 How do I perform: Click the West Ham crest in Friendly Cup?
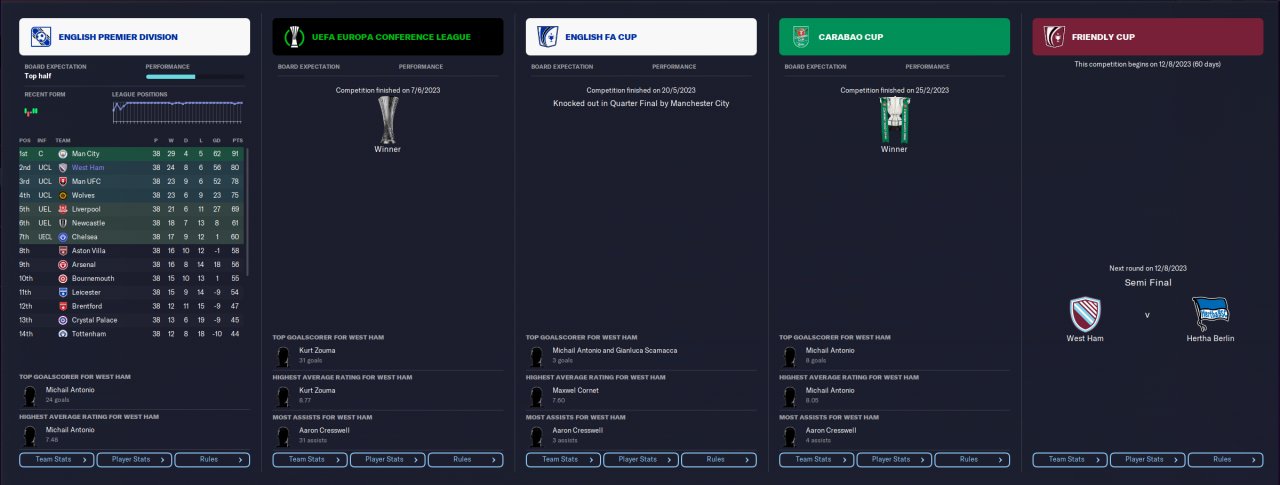tap(1084, 313)
